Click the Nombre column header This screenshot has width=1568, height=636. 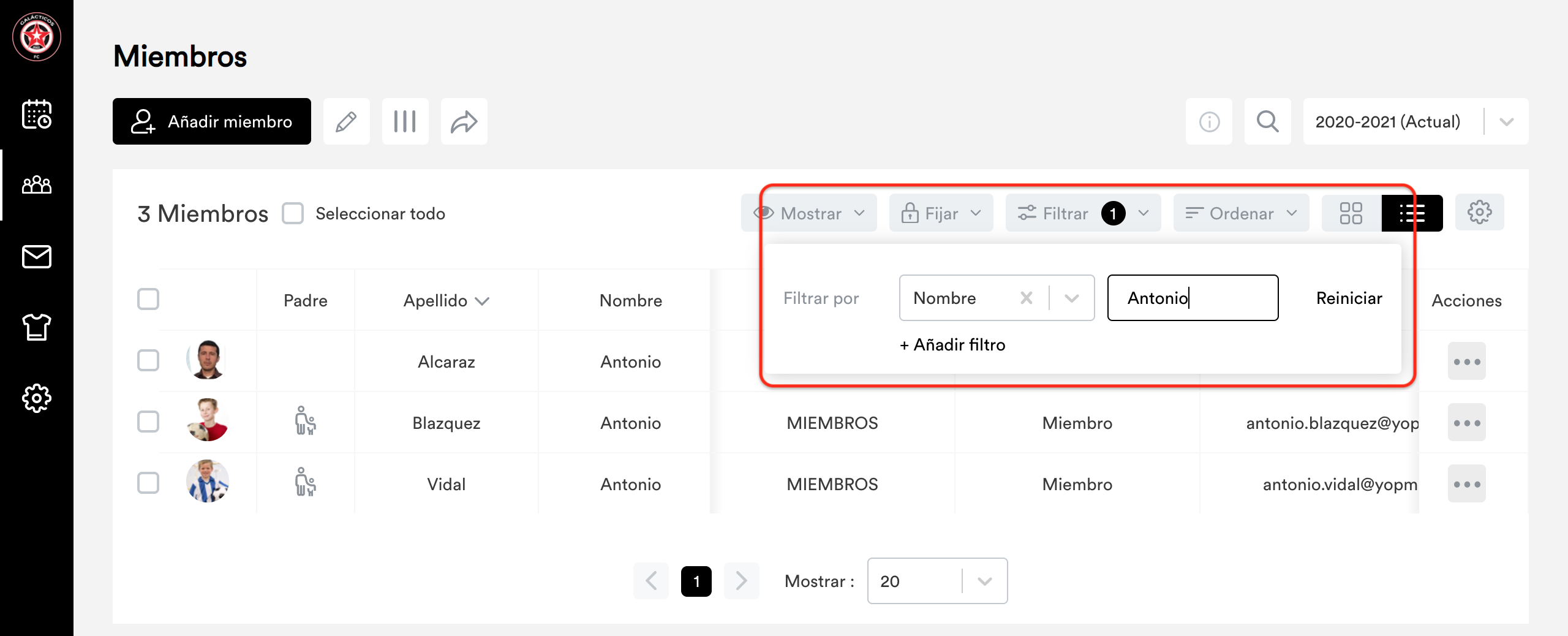point(631,301)
